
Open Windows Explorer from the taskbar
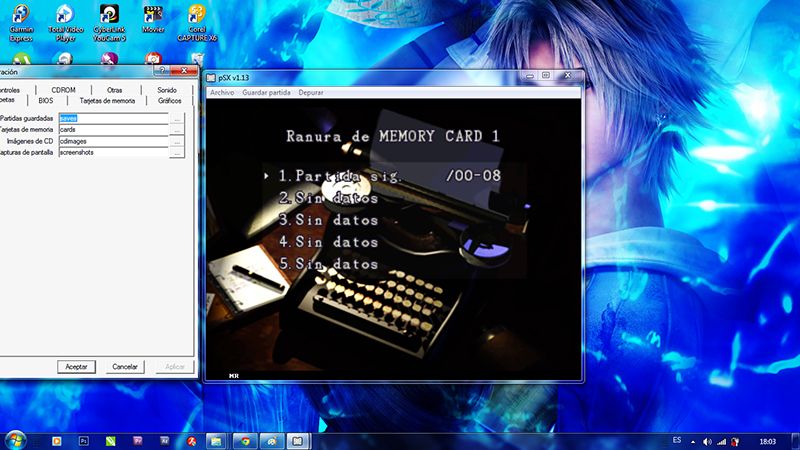tap(217, 441)
